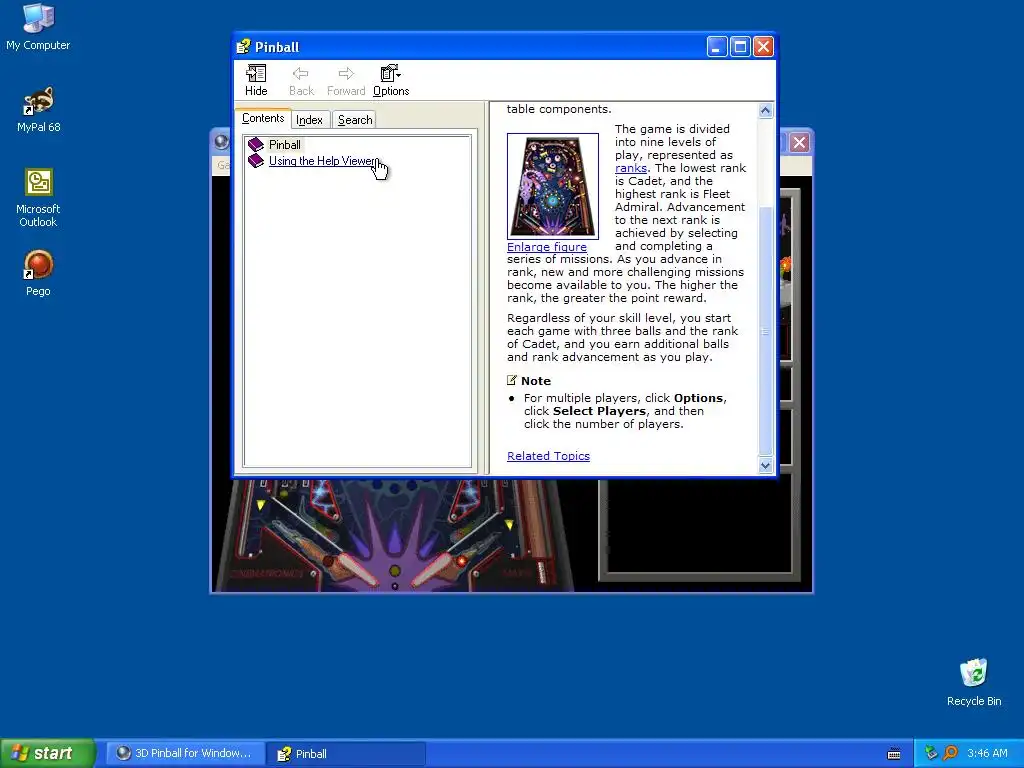Select the Microsoft Outlook desktop icon
This screenshot has width=1024, height=768.
38,198
